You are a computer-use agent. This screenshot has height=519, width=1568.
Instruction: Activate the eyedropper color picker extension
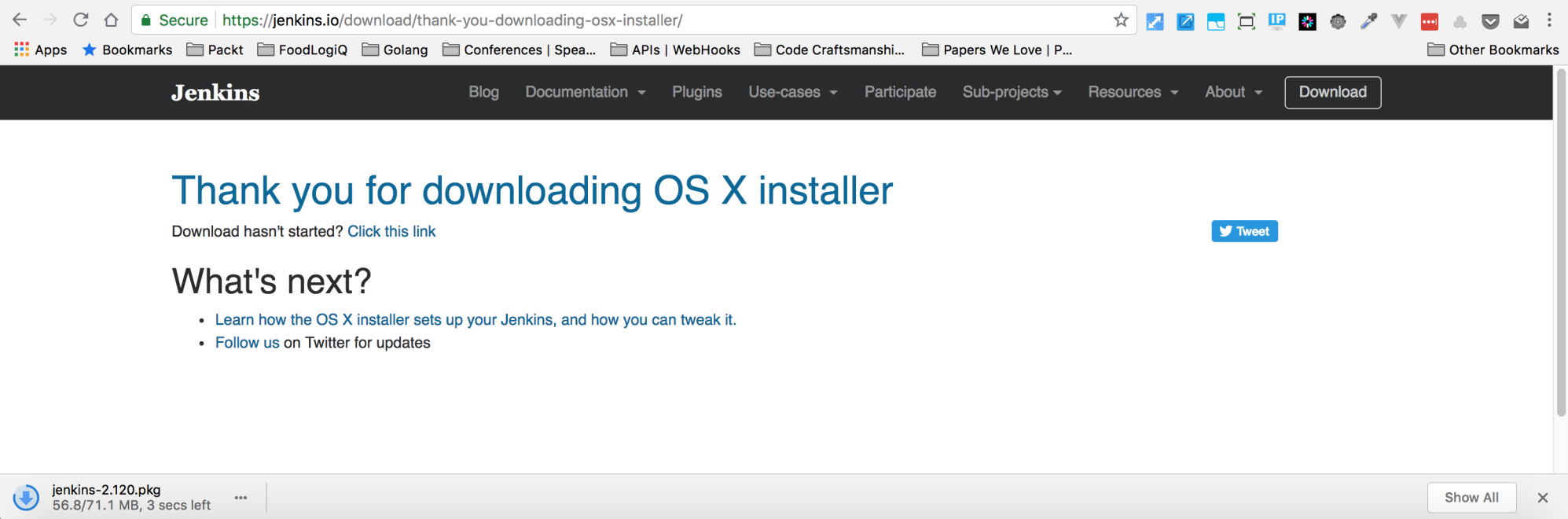[x=1368, y=22]
